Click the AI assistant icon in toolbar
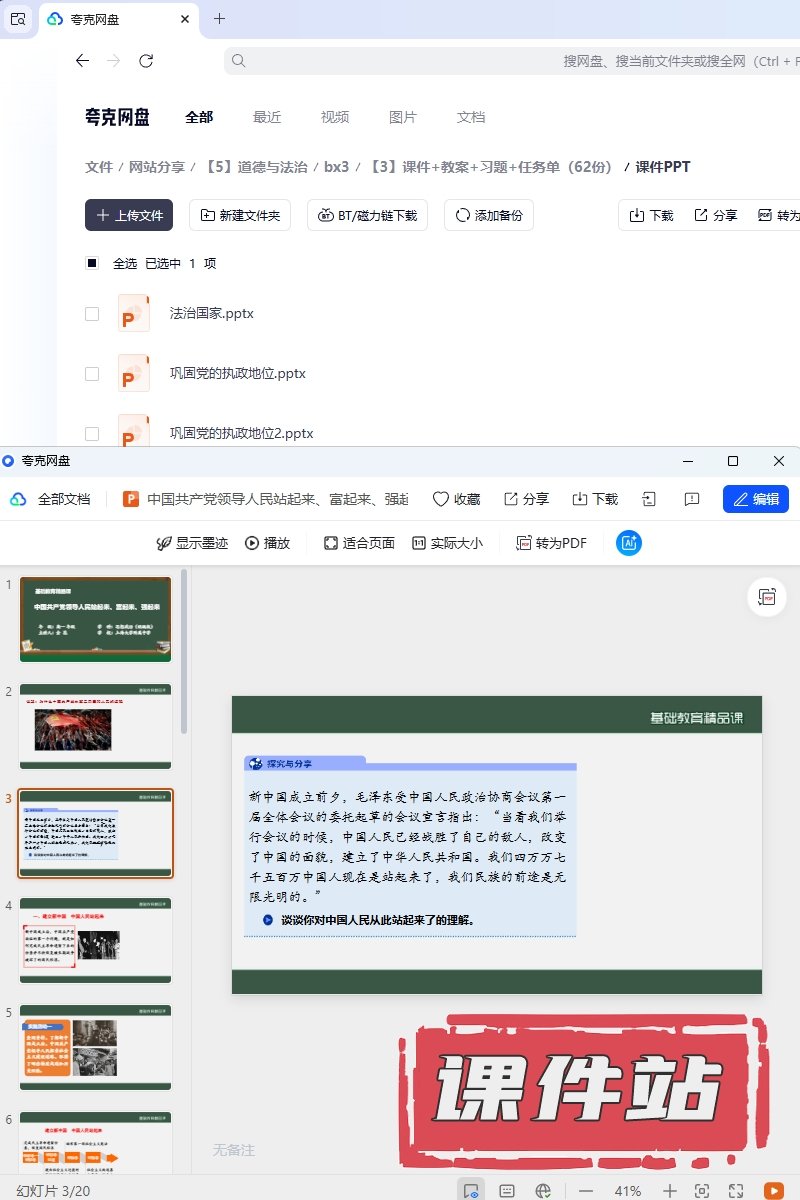The width and height of the screenshot is (800, 1200). coord(629,543)
